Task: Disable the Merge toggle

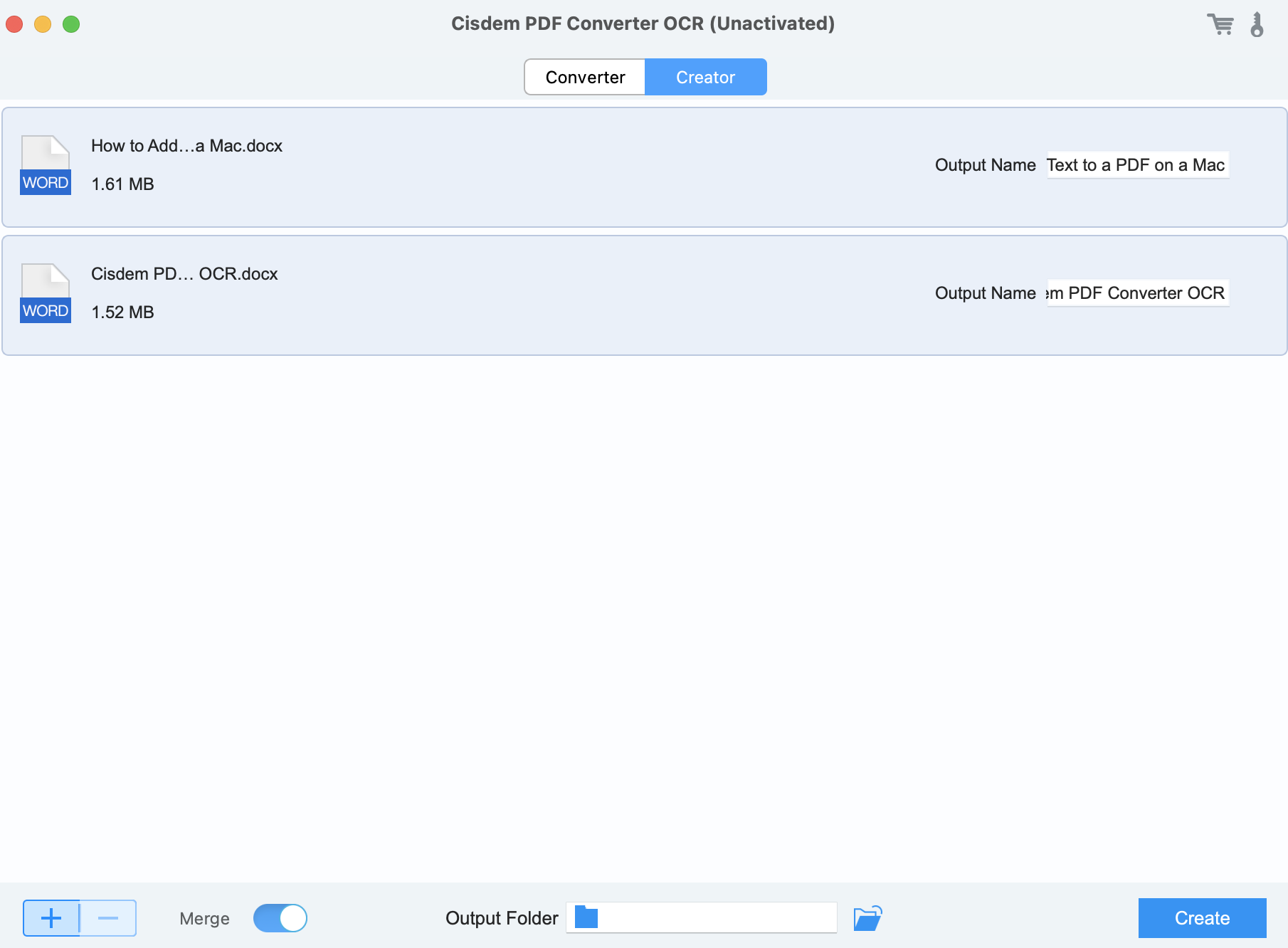Action: click(280, 918)
